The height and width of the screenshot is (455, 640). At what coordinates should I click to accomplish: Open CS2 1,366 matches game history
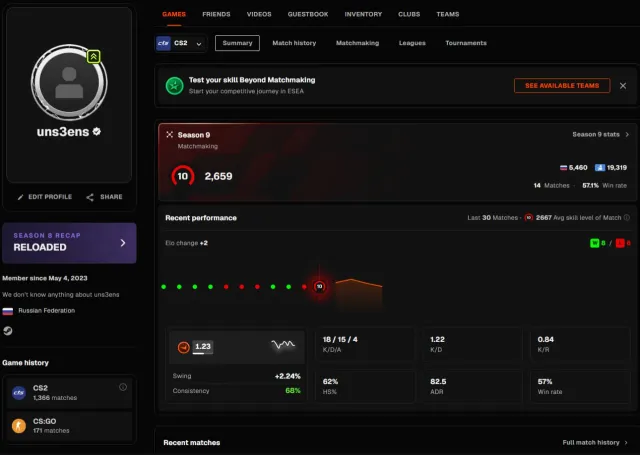pos(68,393)
